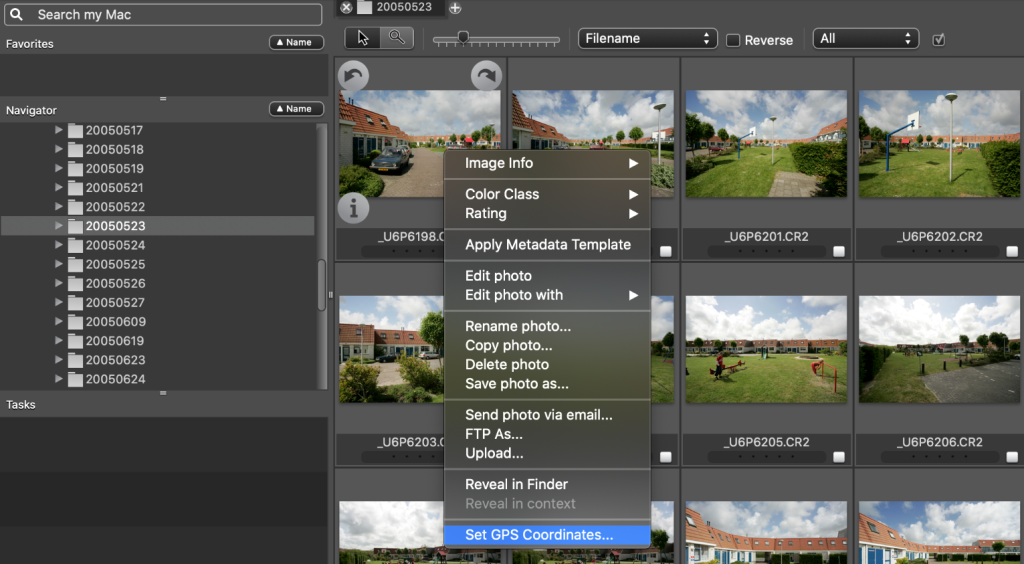Select the _U6P6202.CR2 thumbnail
This screenshot has height=564, width=1024.
[x=939, y=144]
